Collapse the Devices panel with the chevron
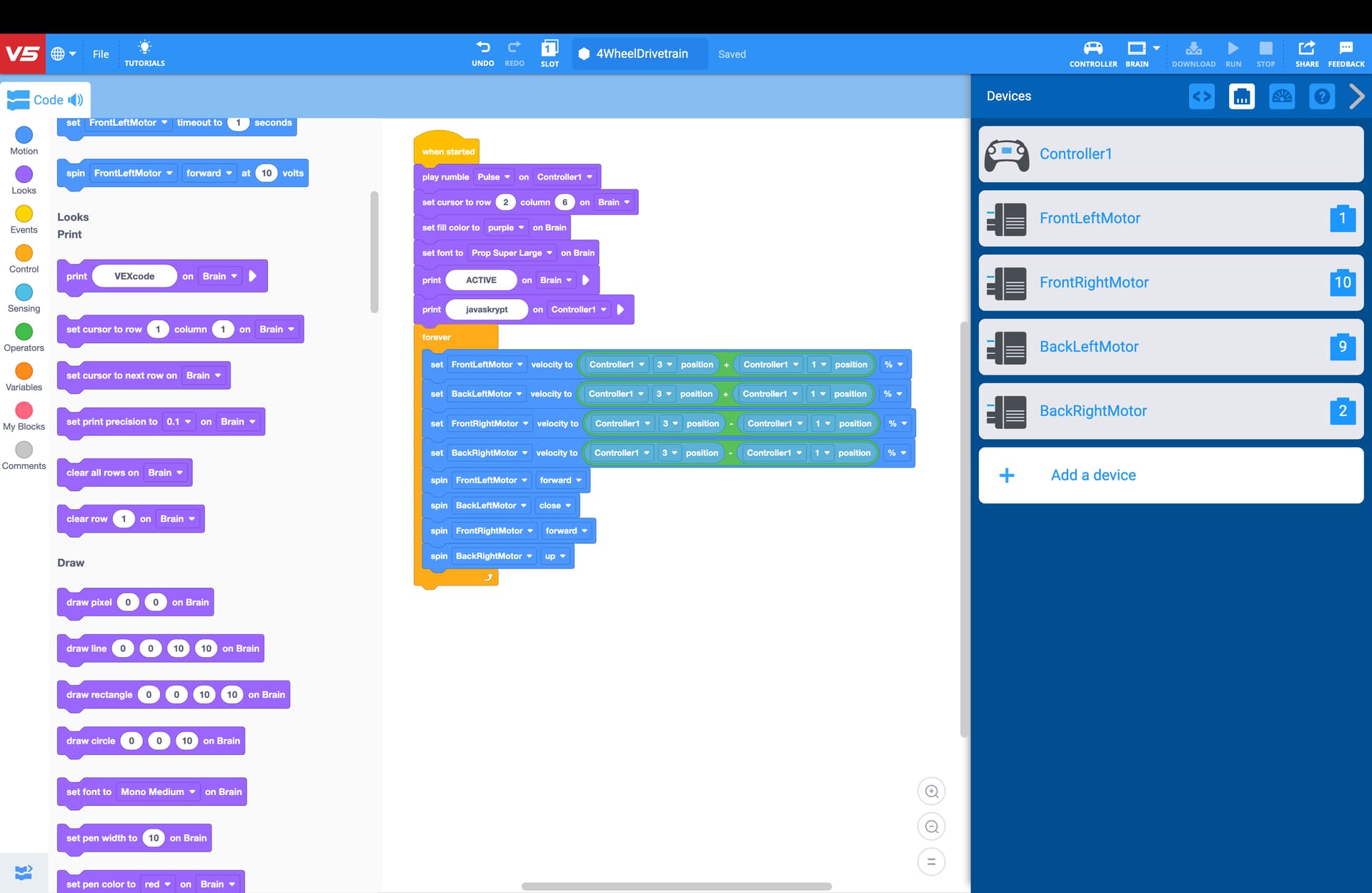 pos(1356,96)
